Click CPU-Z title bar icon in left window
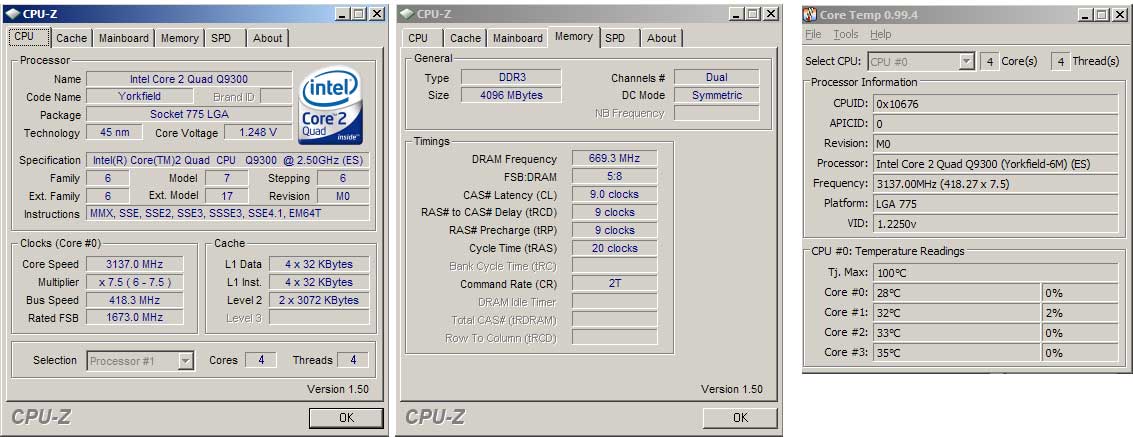 click(x=12, y=14)
